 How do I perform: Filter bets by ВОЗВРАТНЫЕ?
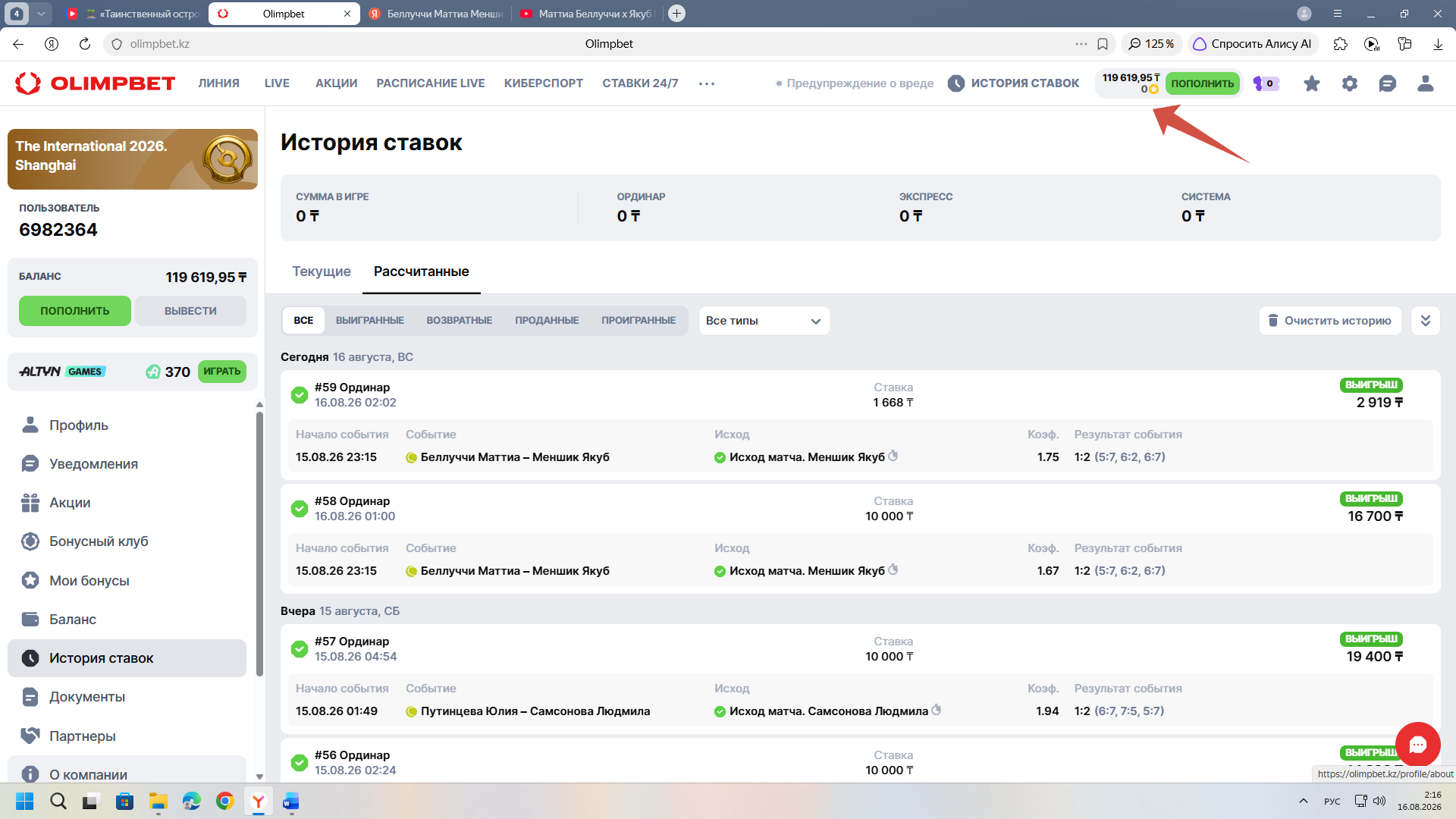pyautogui.click(x=460, y=321)
